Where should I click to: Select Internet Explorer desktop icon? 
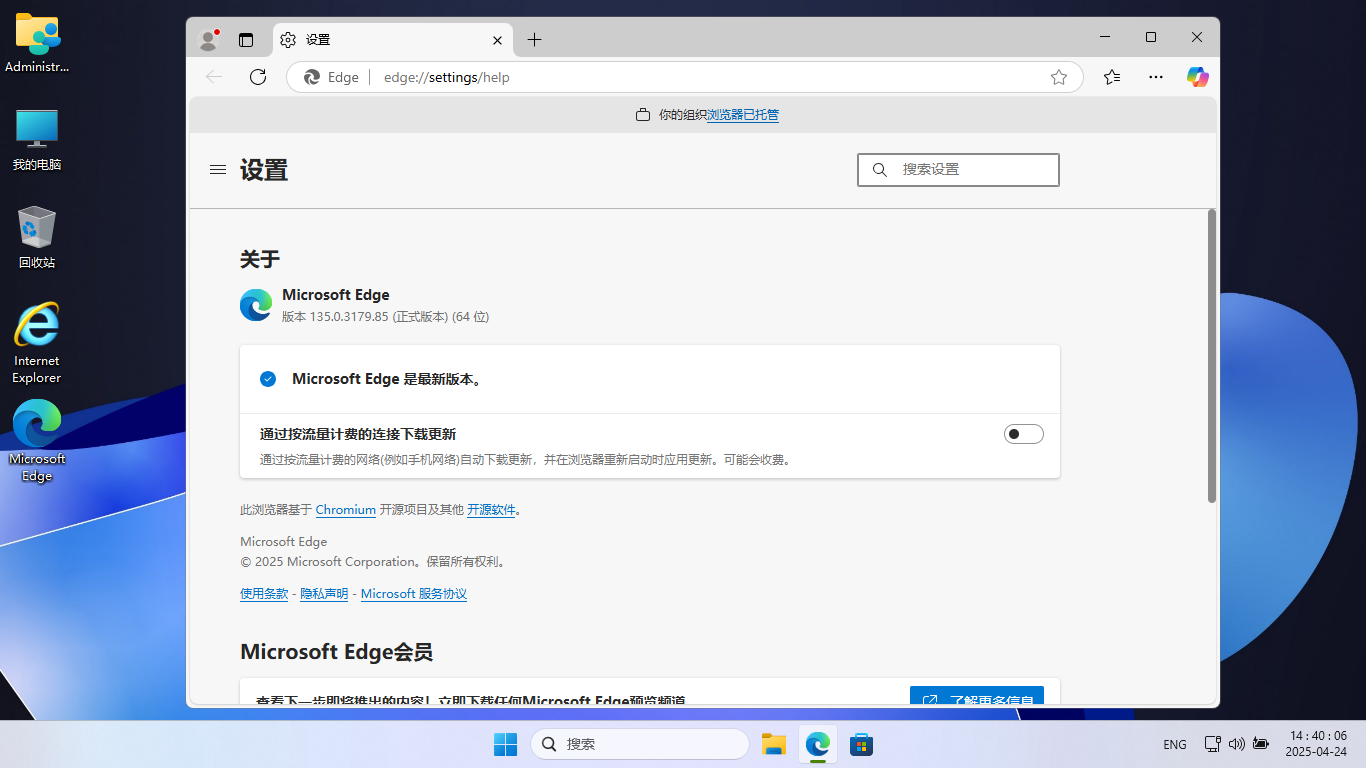(x=37, y=343)
